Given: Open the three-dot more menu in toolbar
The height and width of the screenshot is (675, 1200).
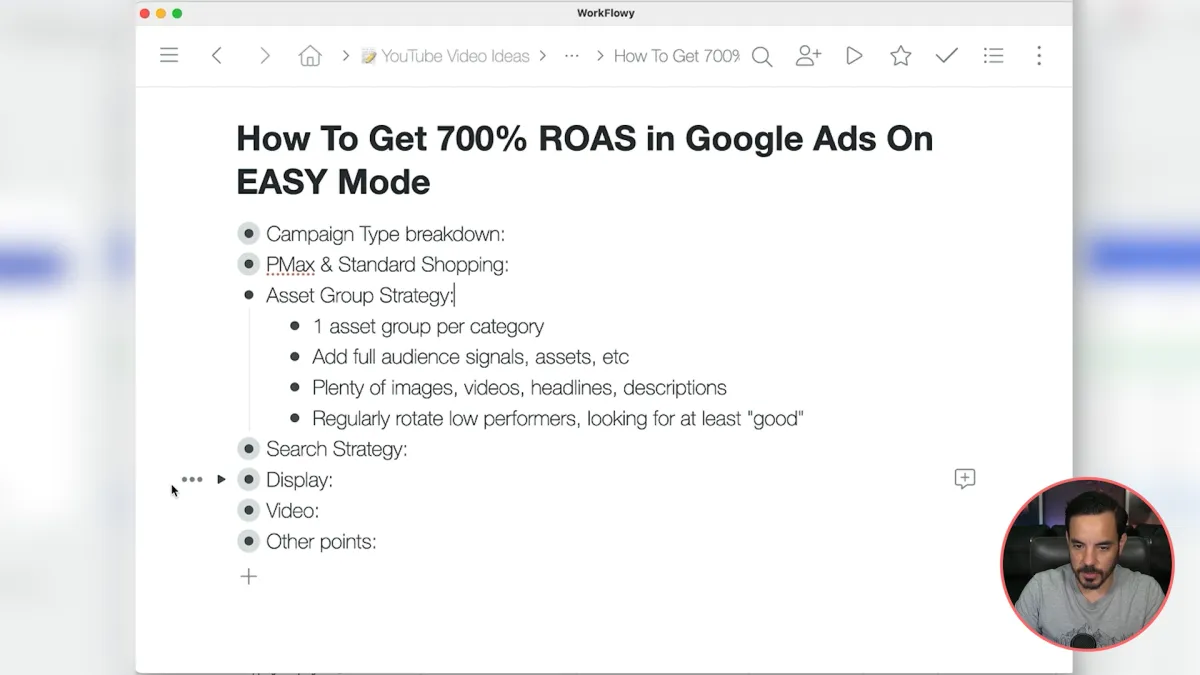Looking at the screenshot, I should (1039, 56).
